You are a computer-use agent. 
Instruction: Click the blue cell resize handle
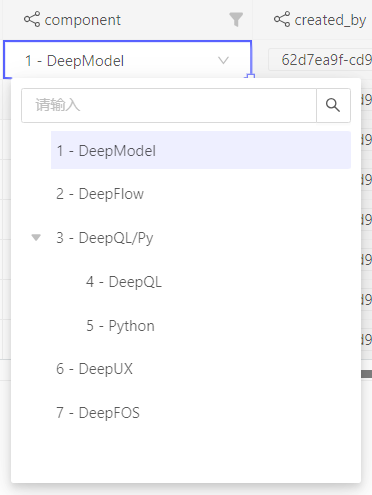tap(250, 77)
